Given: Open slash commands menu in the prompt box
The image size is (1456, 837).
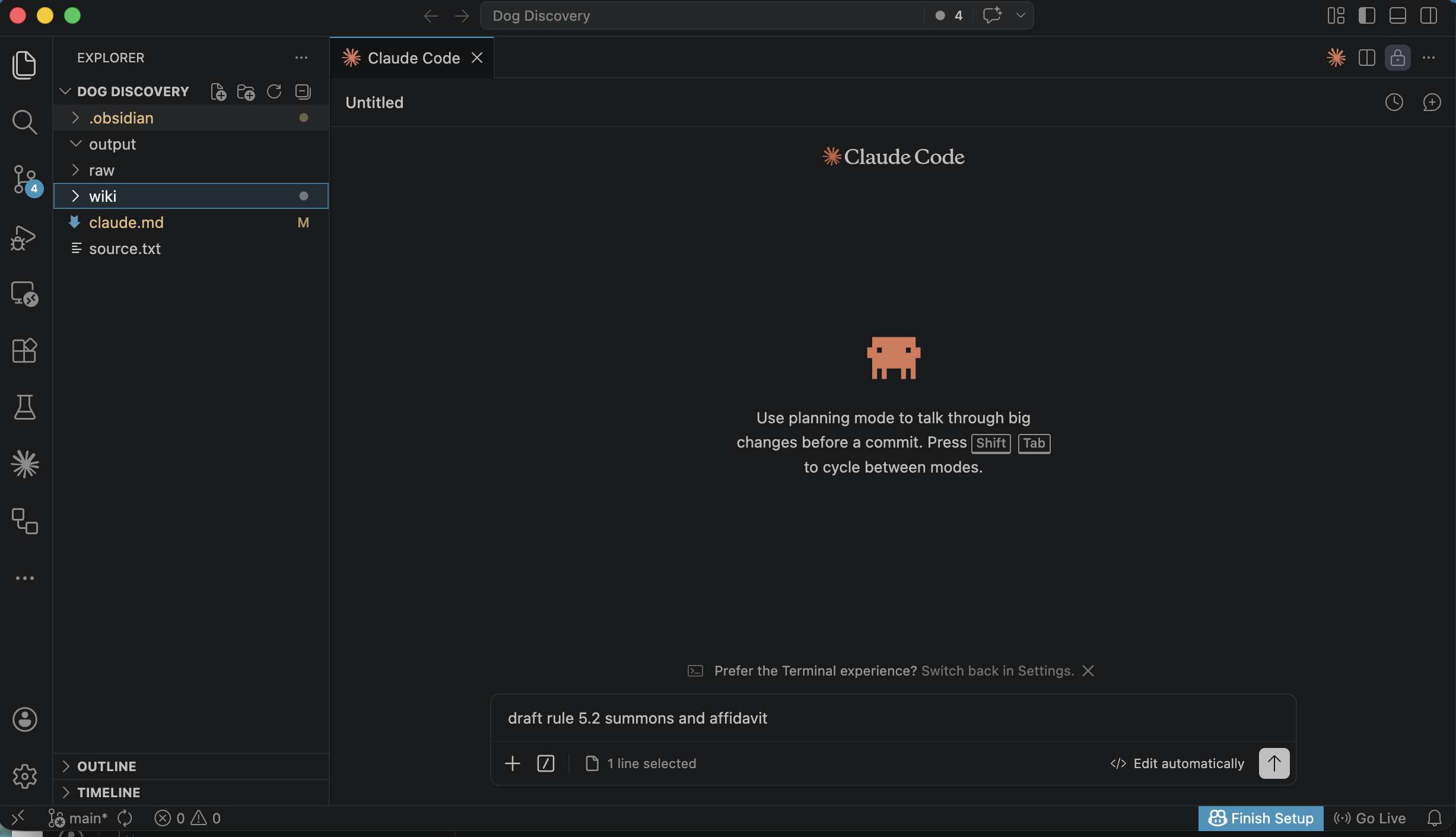Looking at the screenshot, I should tap(546, 763).
